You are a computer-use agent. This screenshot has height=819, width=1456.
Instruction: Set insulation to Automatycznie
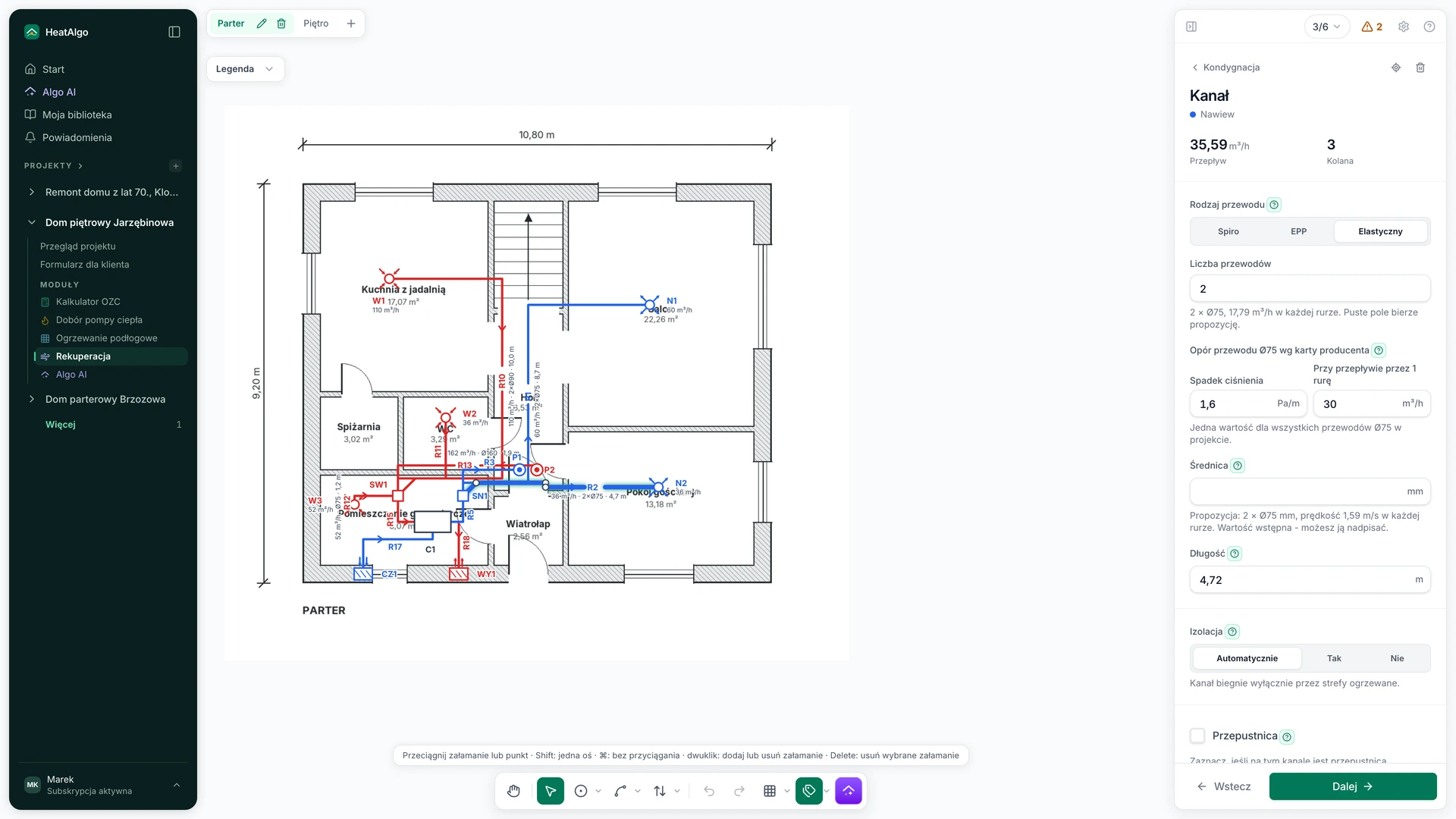[x=1247, y=658]
